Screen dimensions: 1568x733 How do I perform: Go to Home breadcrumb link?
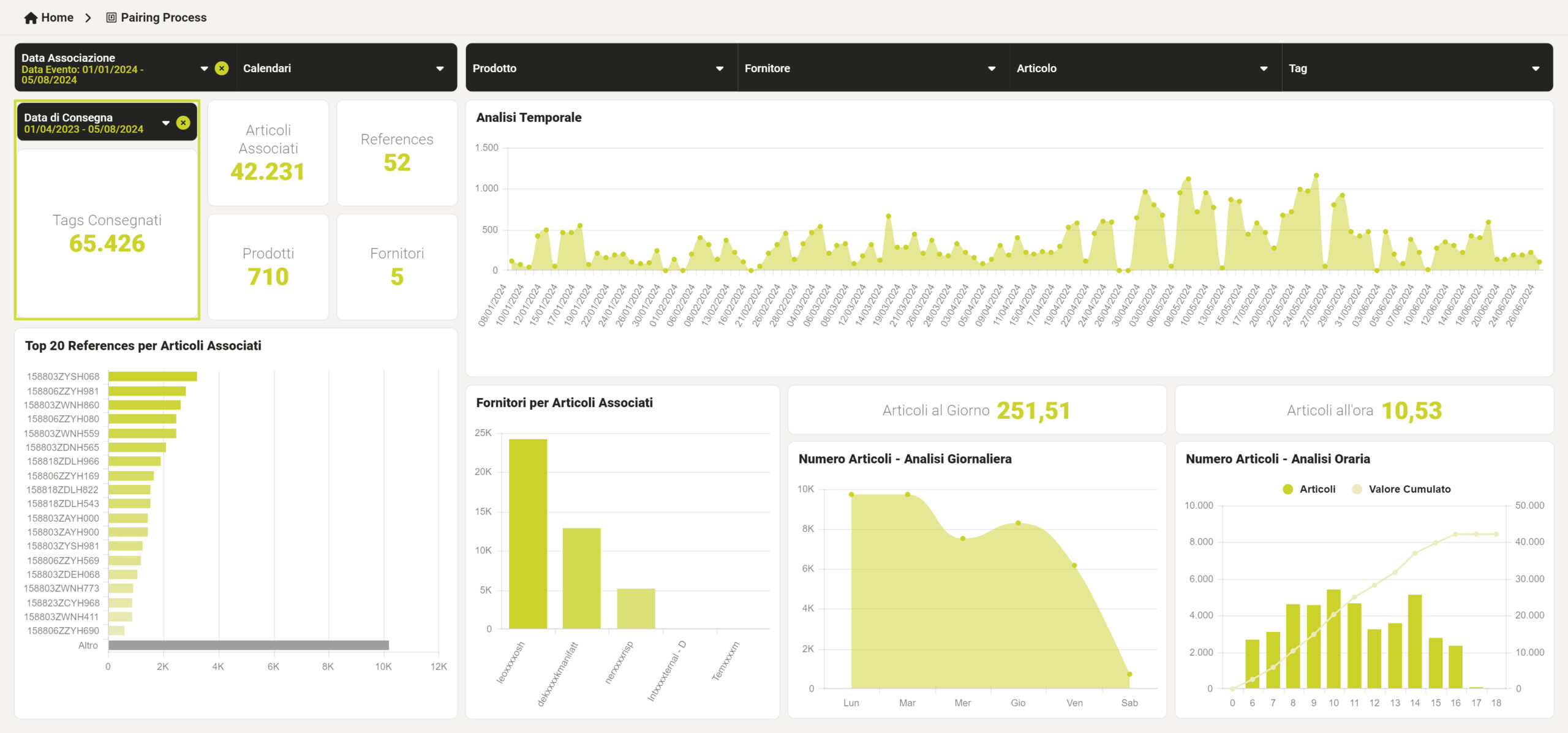click(x=57, y=18)
